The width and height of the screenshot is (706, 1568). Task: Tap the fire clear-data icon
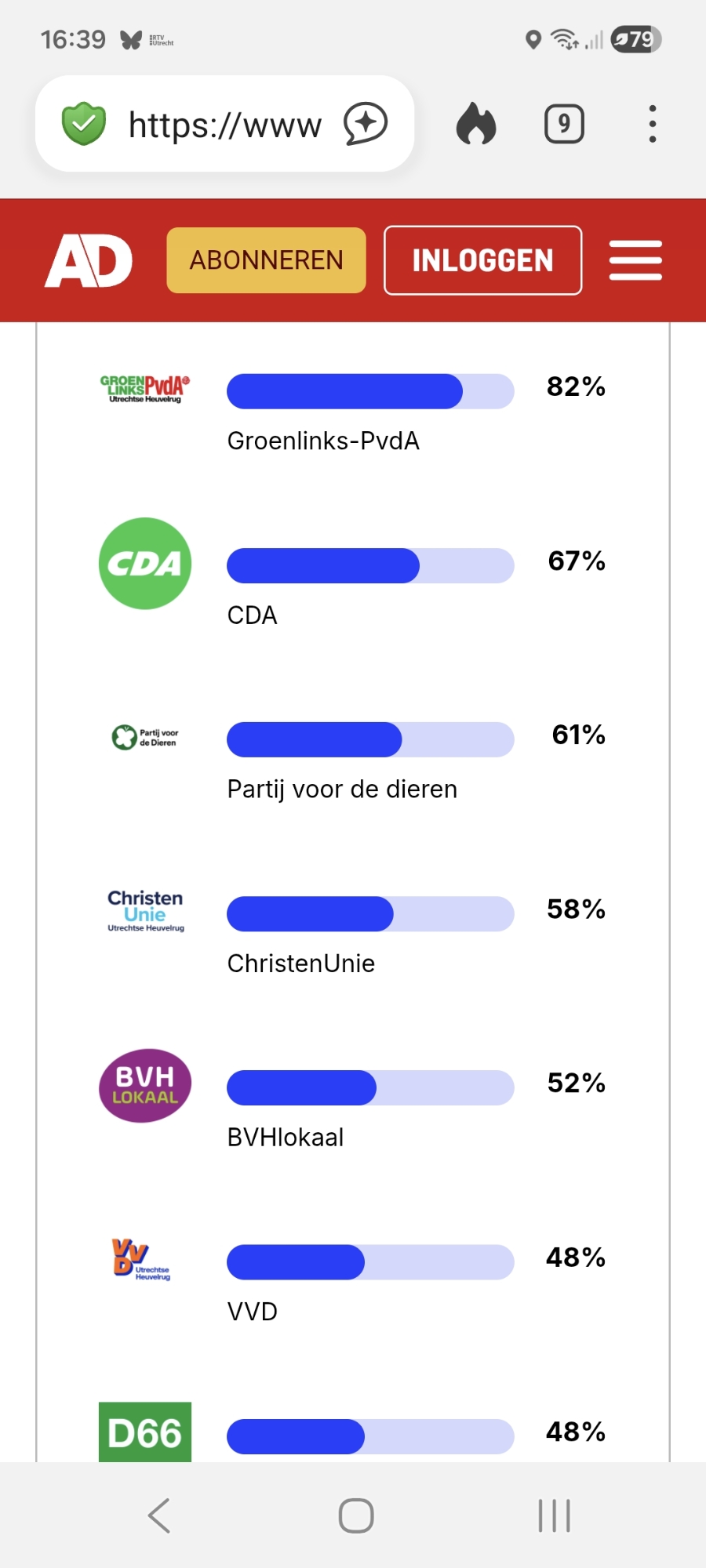pos(476,124)
